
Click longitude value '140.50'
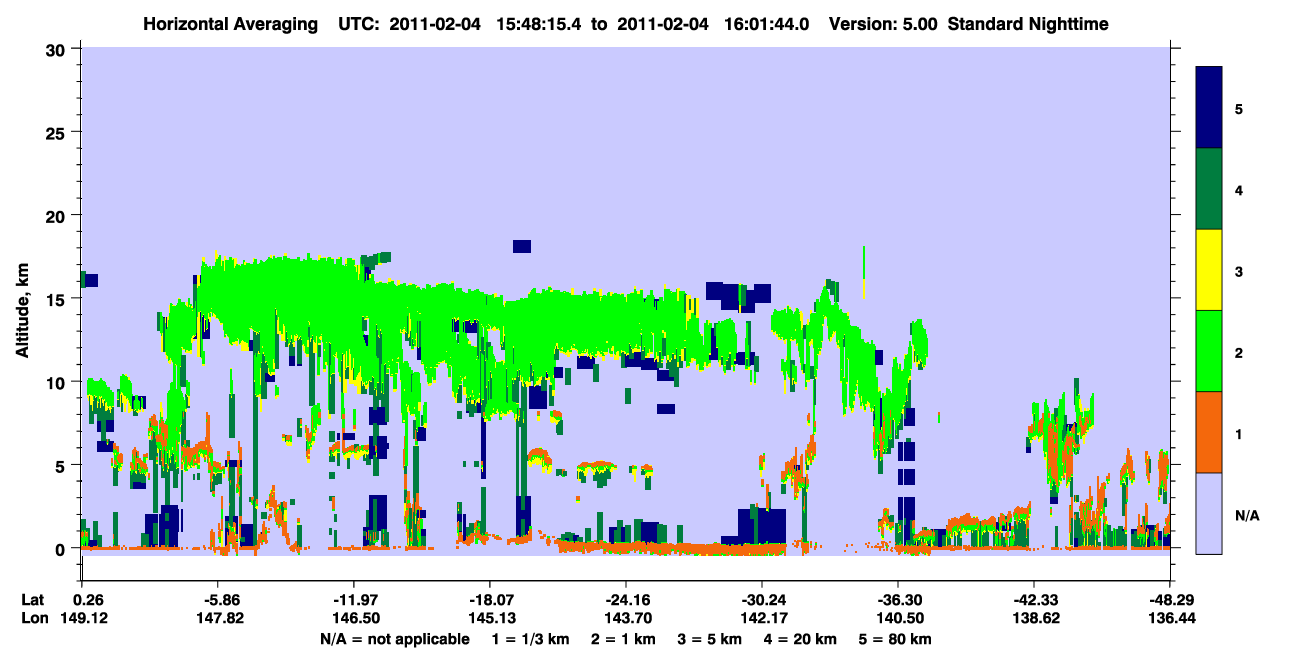click(898, 618)
